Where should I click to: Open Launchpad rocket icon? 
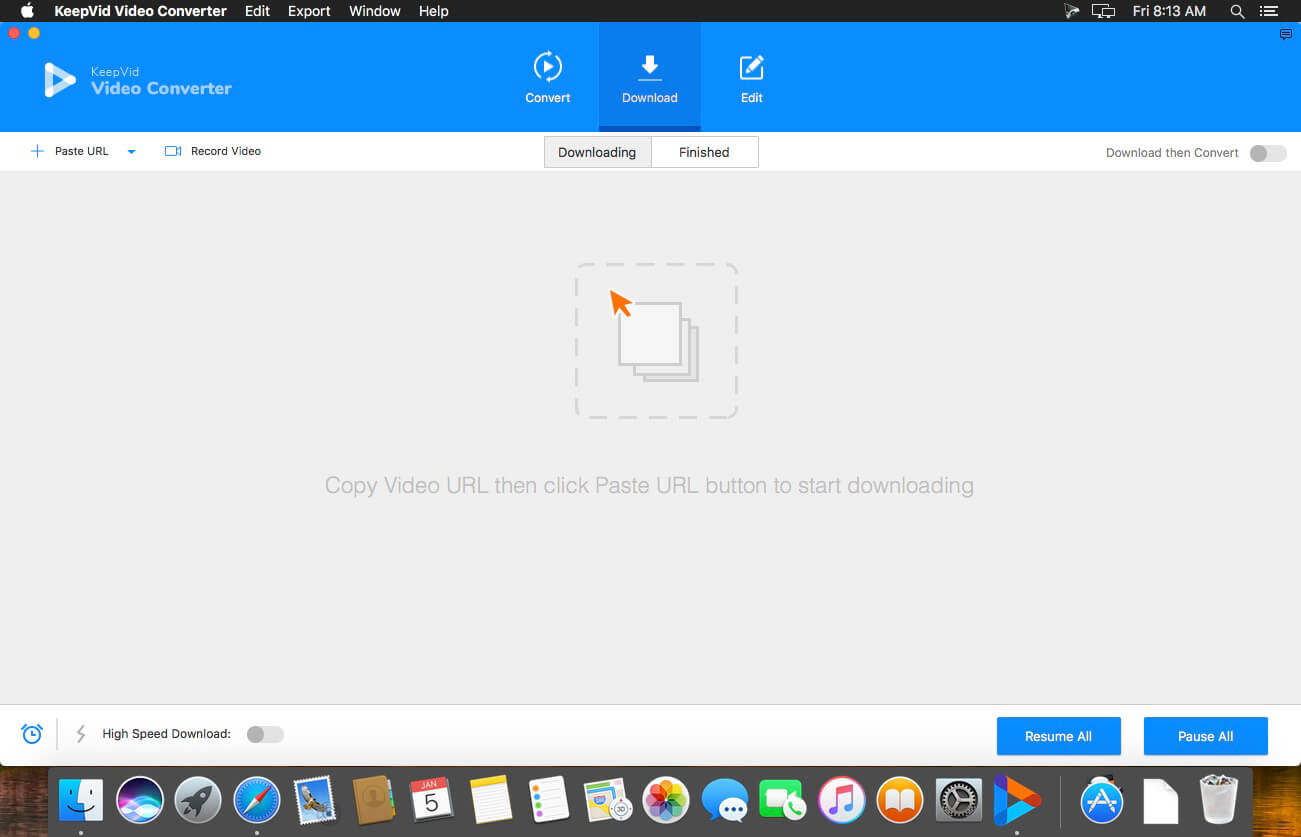pyautogui.click(x=198, y=800)
